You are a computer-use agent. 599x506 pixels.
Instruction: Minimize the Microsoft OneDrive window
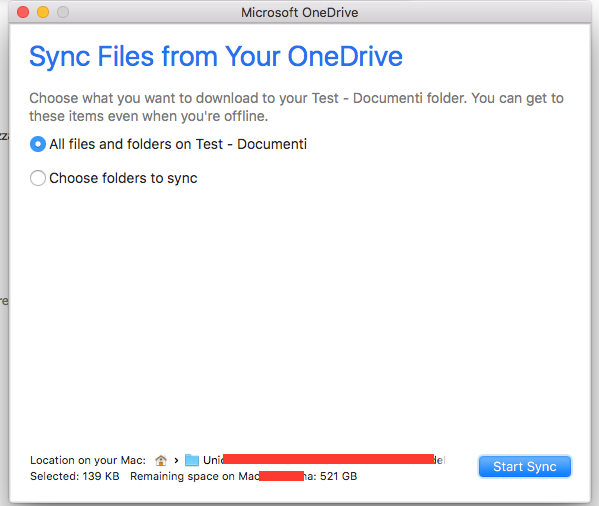(43, 12)
